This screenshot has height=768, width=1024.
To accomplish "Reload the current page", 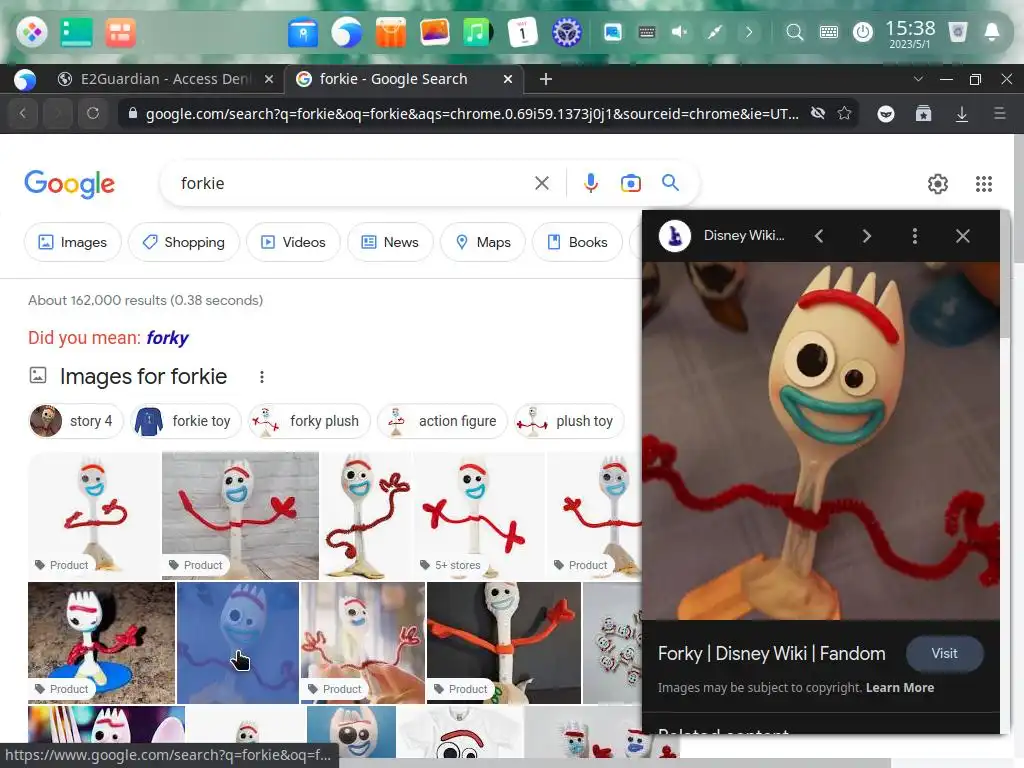I will [x=93, y=114].
